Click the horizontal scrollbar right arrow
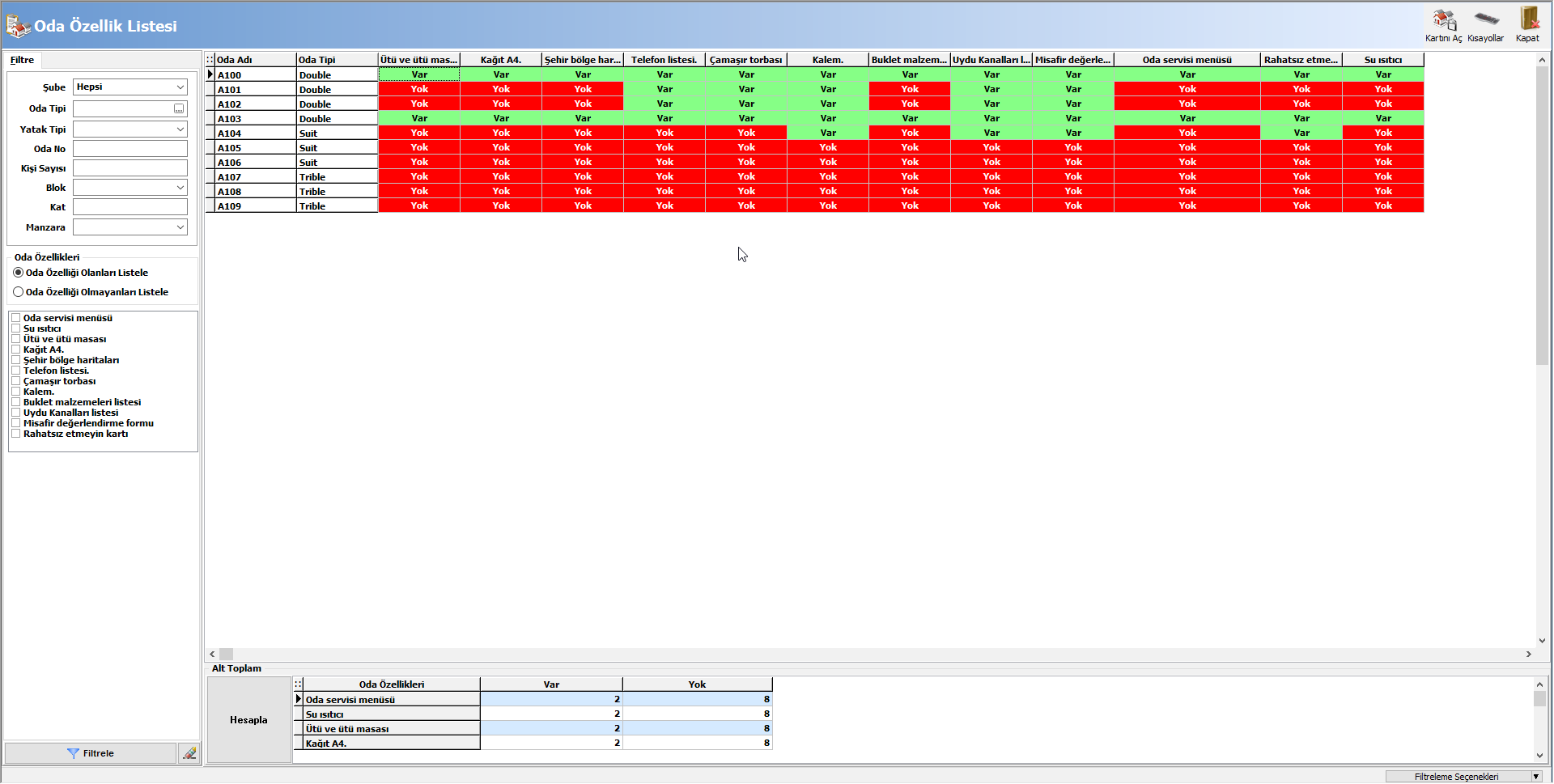The width and height of the screenshot is (1554, 784). tap(1528, 654)
